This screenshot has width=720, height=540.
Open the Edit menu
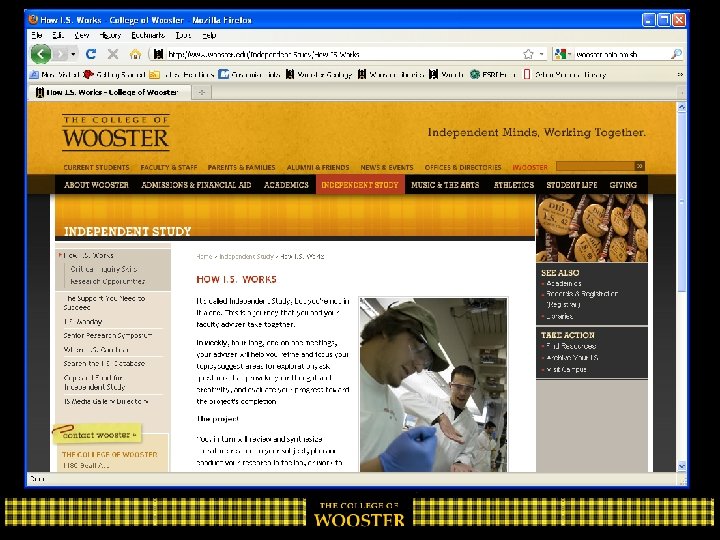click(x=58, y=35)
